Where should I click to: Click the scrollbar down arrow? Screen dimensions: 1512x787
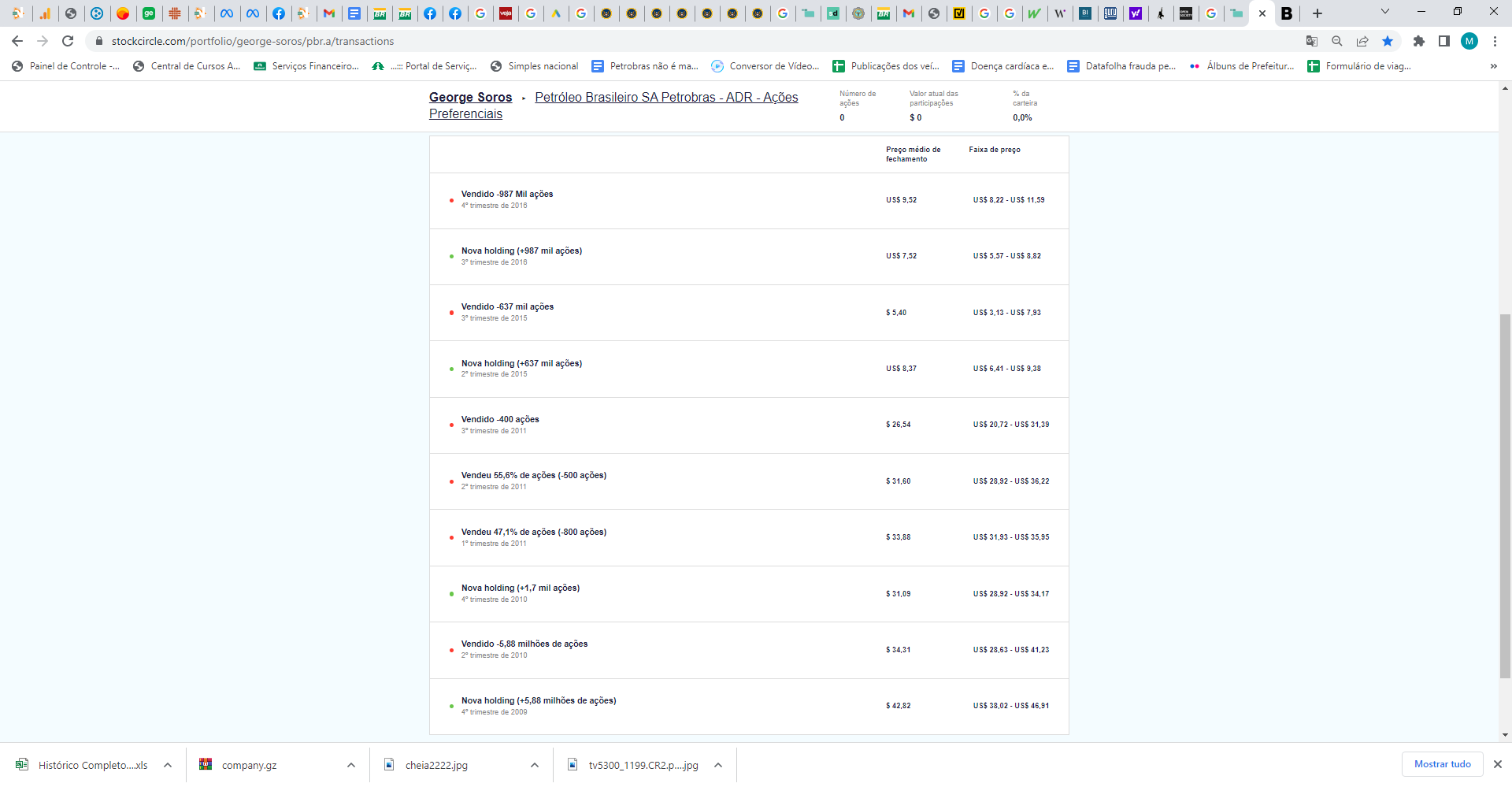tap(1505, 735)
